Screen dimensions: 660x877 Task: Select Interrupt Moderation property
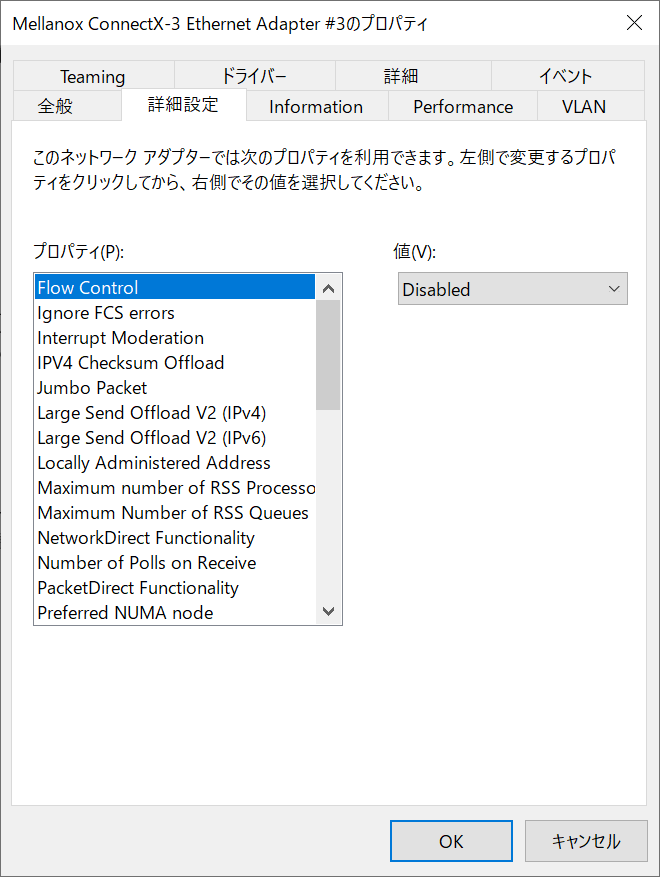[175, 338]
